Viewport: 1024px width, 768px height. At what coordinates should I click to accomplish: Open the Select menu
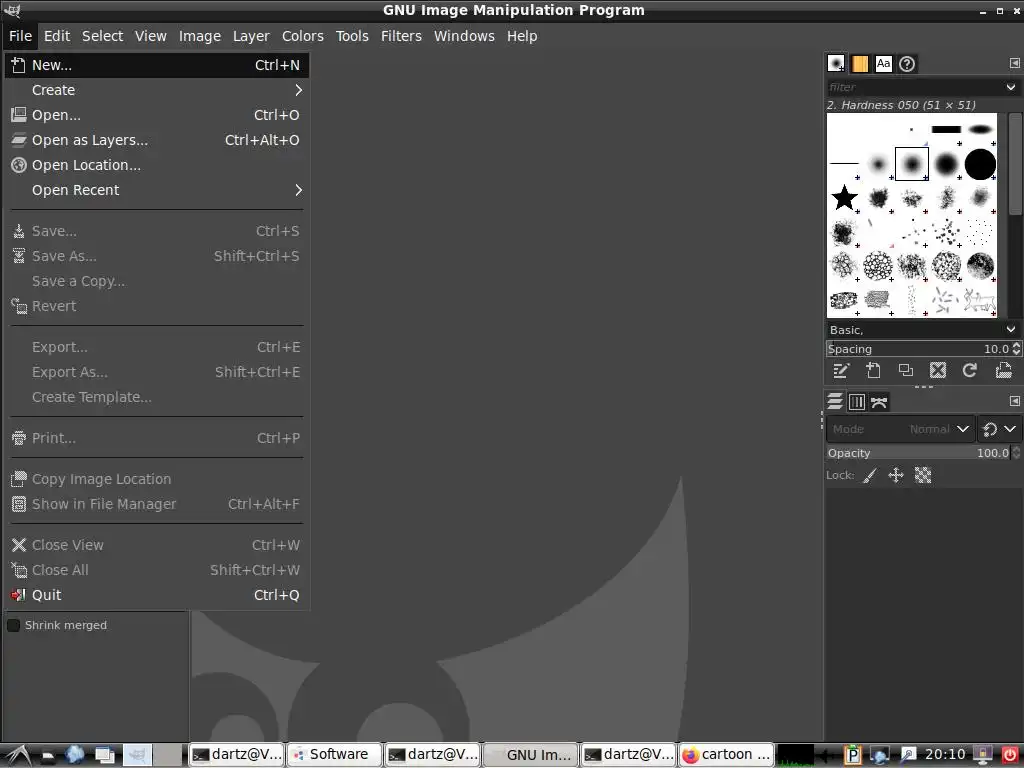(x=103, y=36)
